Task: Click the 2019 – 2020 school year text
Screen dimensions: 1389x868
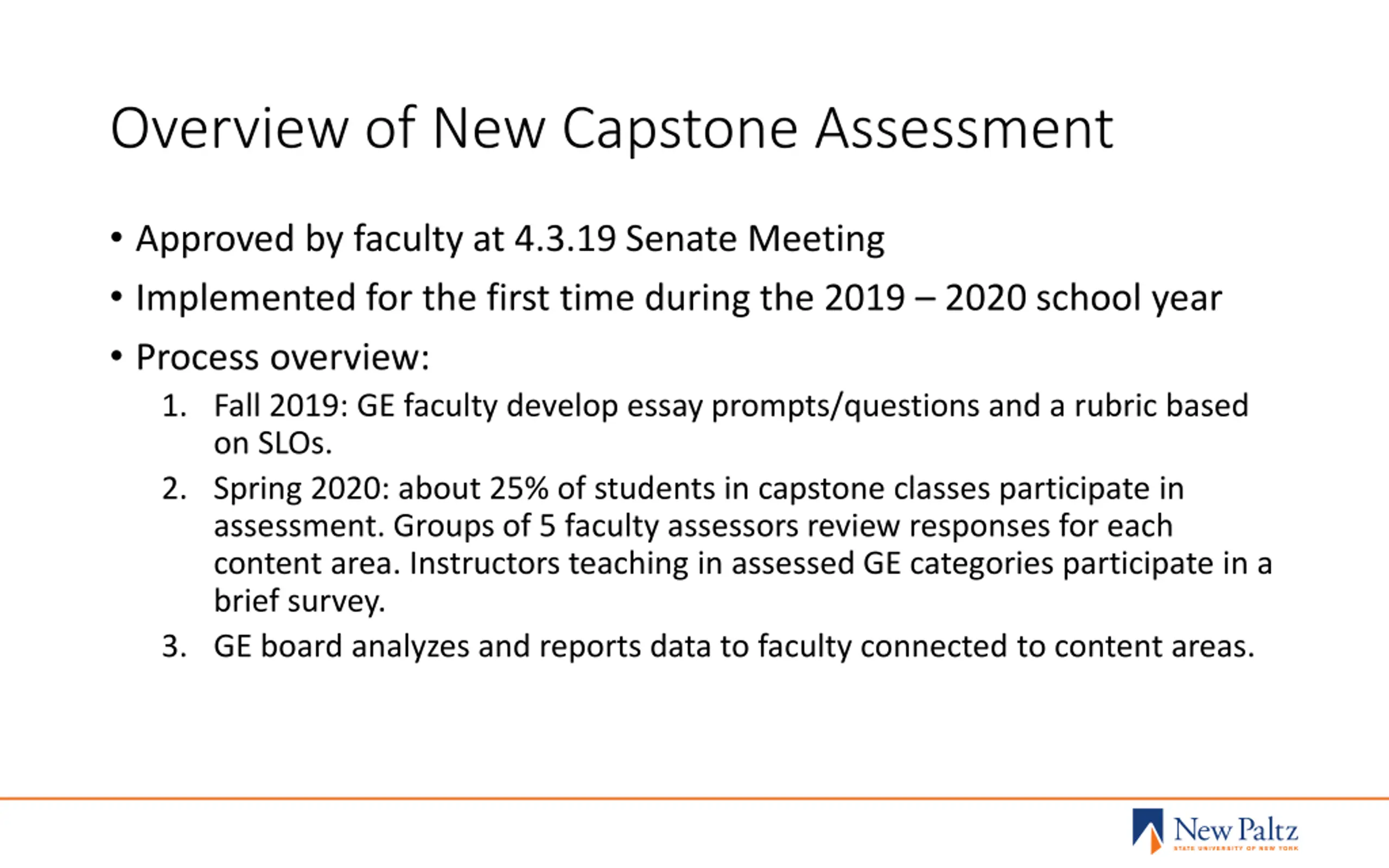Action: (1023, 298)
